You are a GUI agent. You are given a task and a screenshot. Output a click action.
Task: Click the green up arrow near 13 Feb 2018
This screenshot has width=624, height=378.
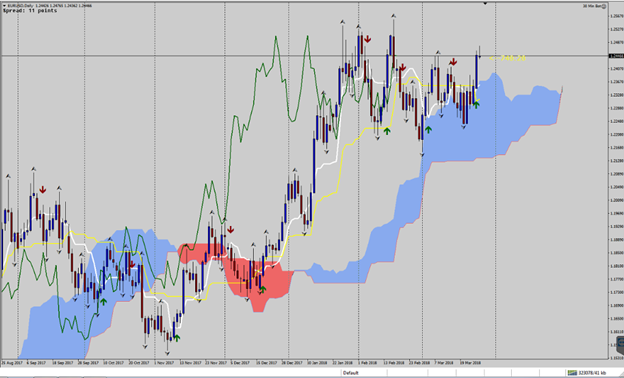pyautogui.click(x=387, y=131)
